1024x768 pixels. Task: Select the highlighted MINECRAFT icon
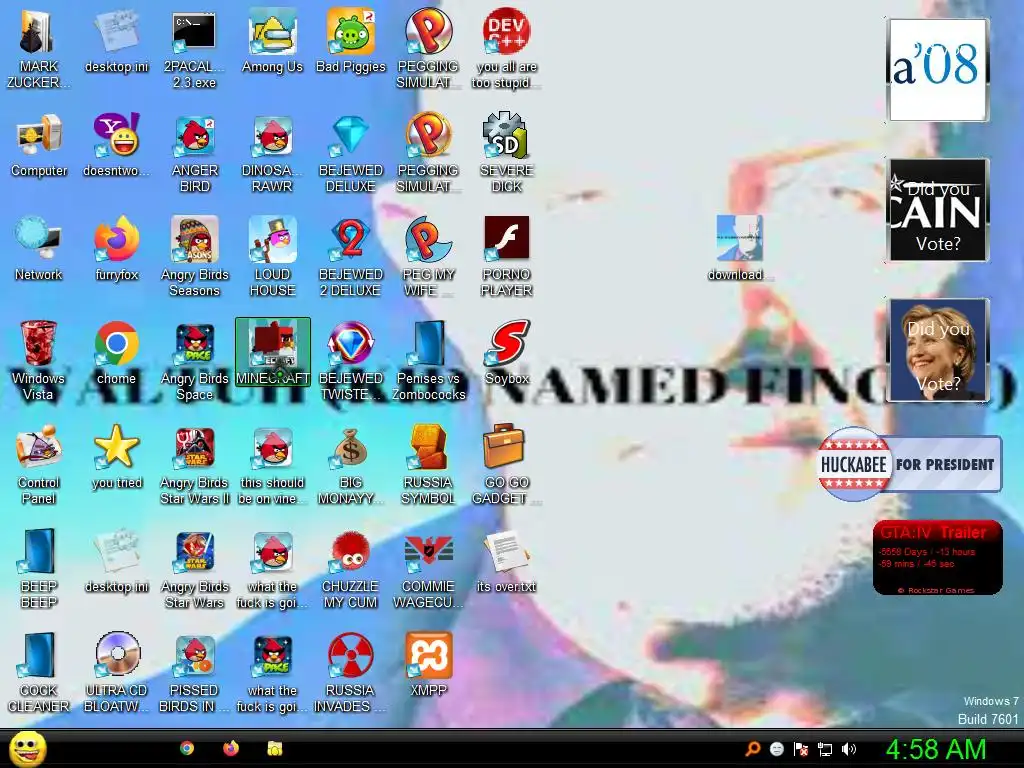tap(272, 353)
